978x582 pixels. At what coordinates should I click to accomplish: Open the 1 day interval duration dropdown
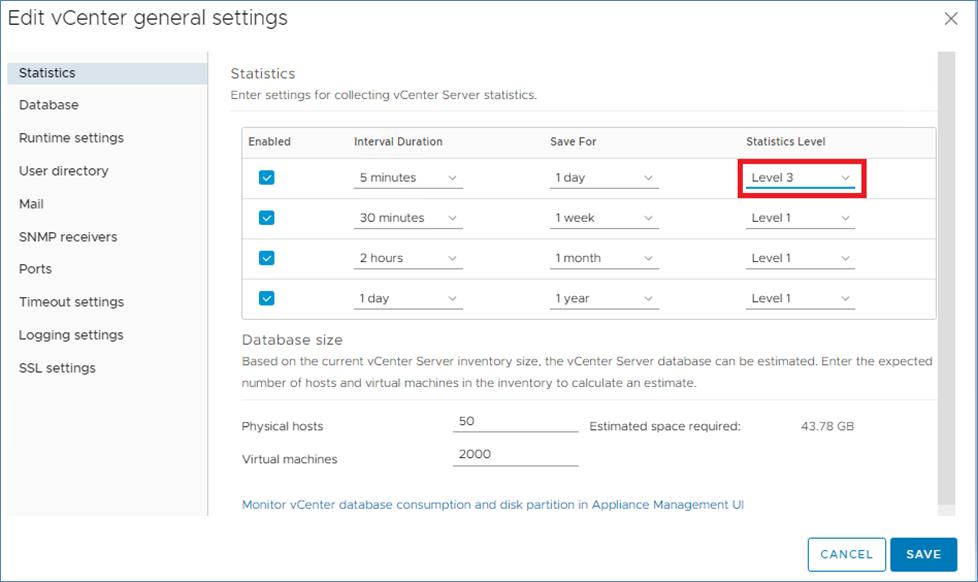(408, 298)
